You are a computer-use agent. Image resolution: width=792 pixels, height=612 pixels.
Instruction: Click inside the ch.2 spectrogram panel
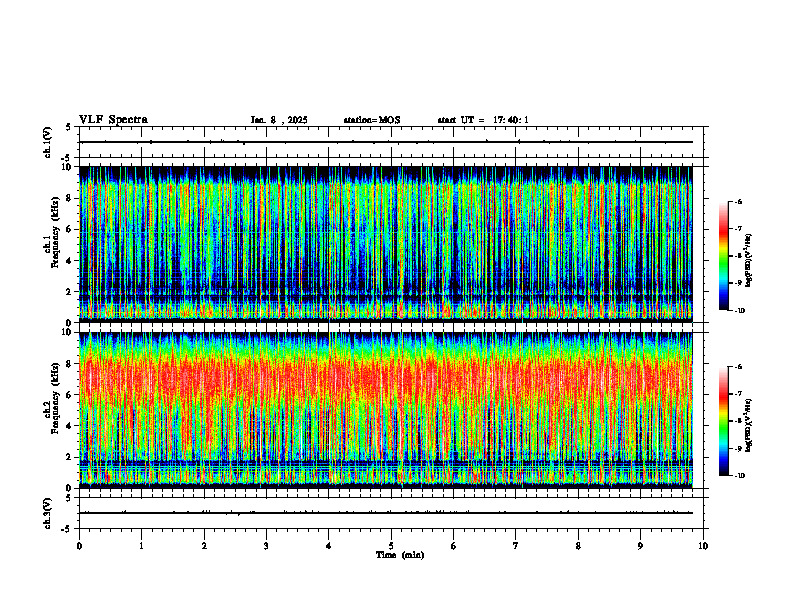tap(386, 410)
